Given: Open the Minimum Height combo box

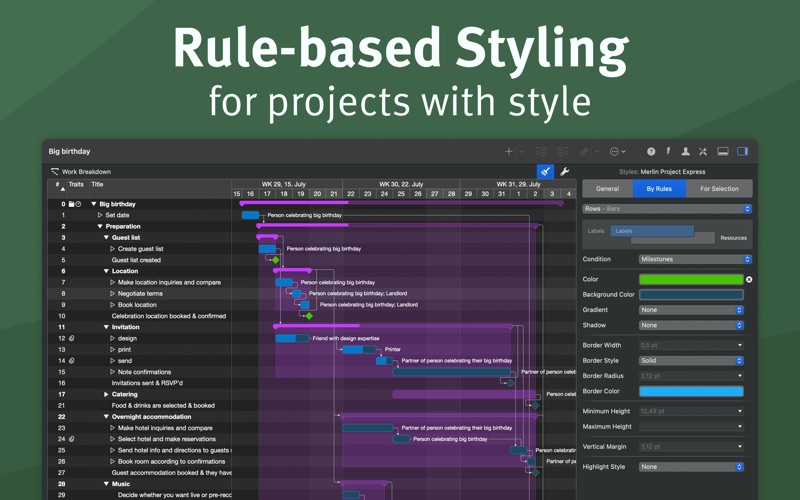Looking at the screenshot, I should pos(691,411).
